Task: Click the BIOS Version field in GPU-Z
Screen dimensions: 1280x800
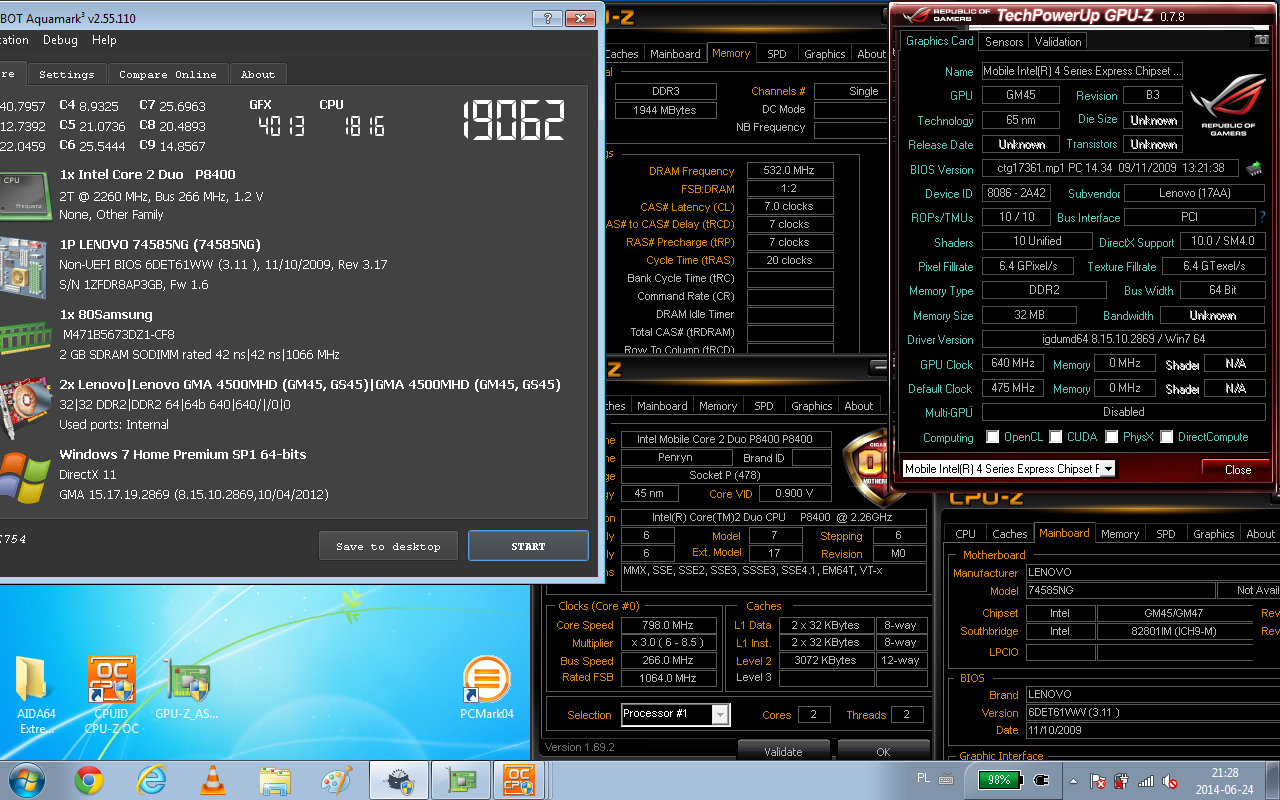Action: click(1110, 169)
